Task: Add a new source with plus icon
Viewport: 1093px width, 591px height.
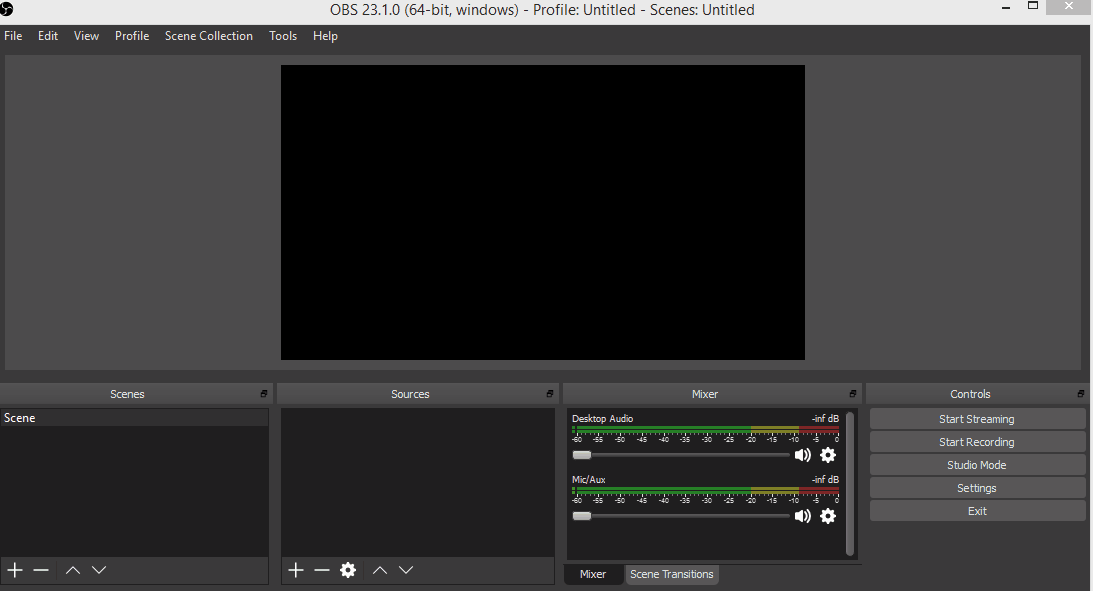Action: tap(296, 570)
